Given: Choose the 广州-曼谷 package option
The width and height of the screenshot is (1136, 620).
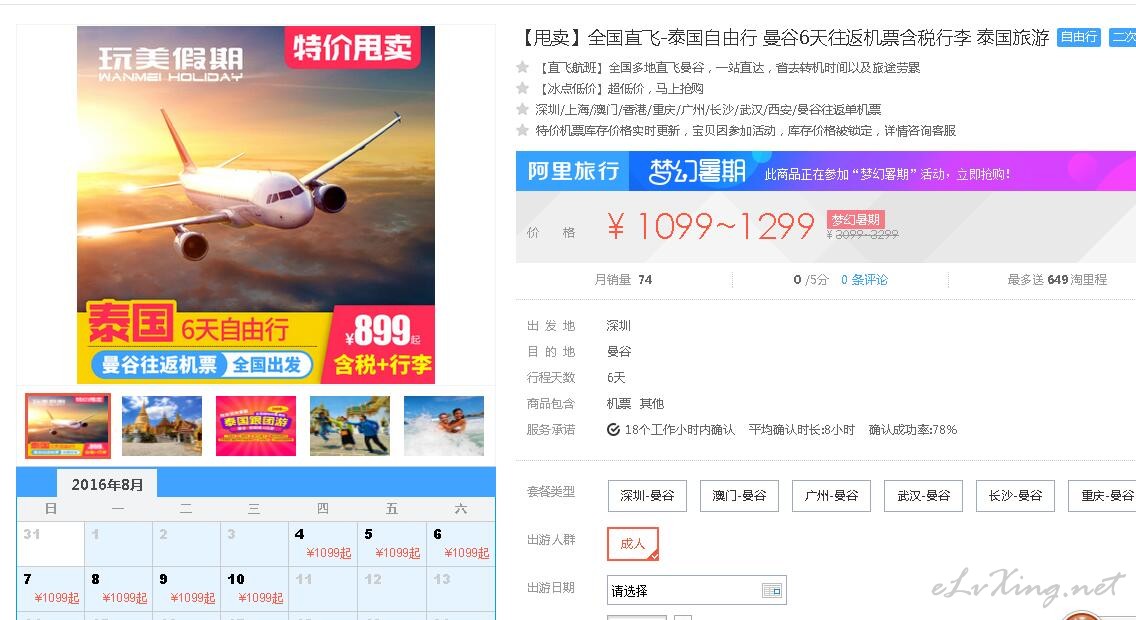Looking at the screenshot, I should 831,495.
